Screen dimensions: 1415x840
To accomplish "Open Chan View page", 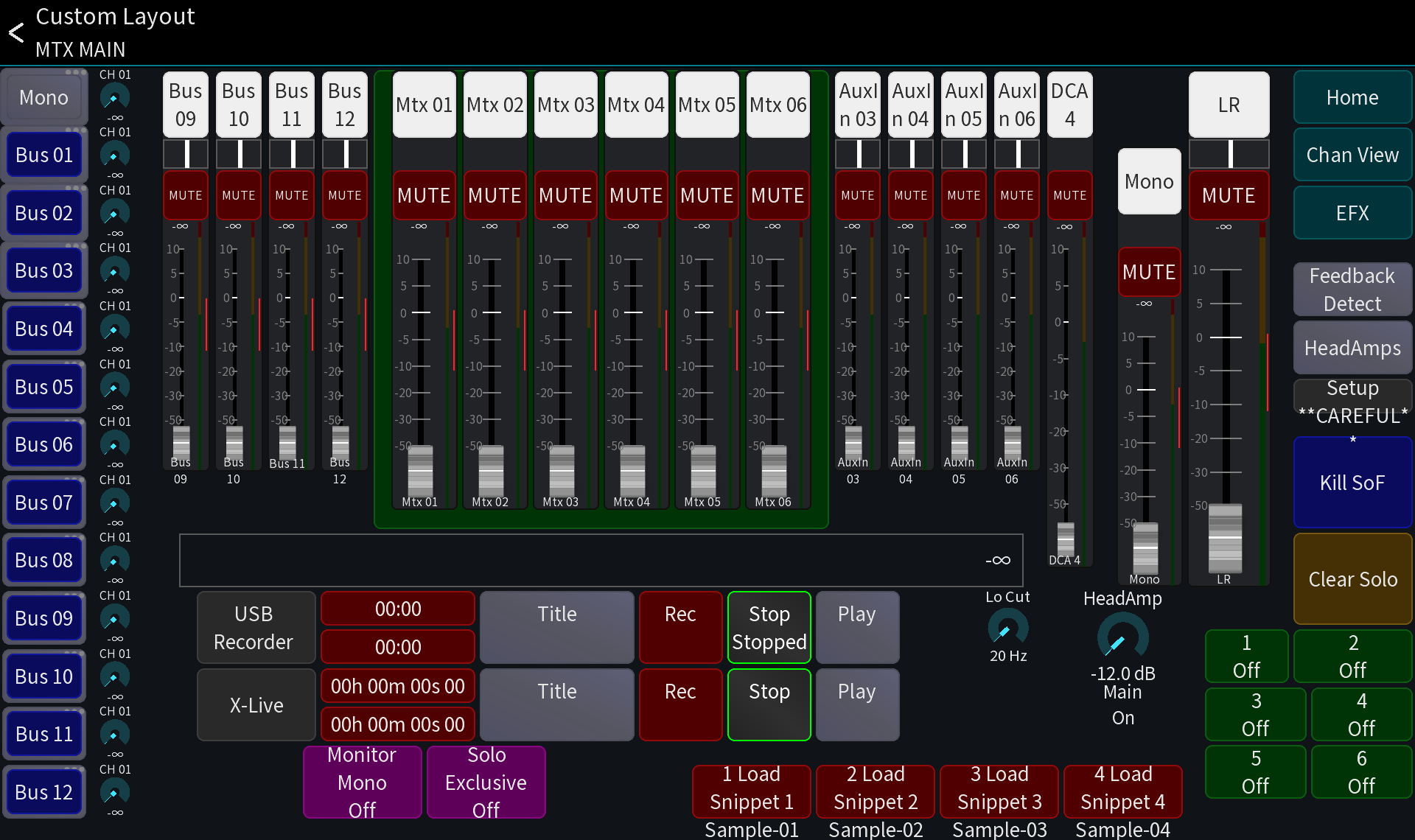I will 1352,155.
